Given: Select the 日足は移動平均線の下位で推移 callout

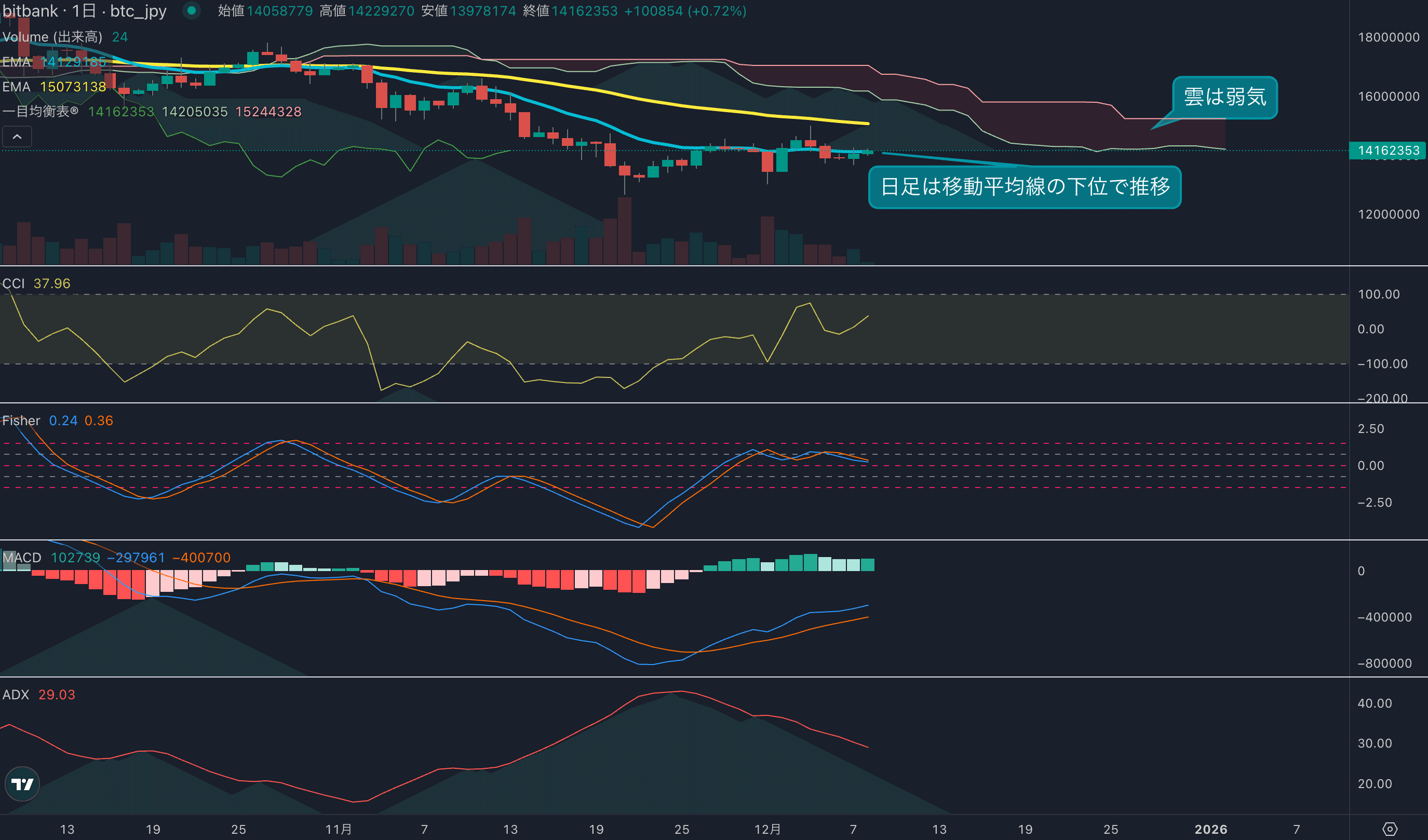Looking at the screenshot, I should pyautogui.click(x=1025, y=186).
